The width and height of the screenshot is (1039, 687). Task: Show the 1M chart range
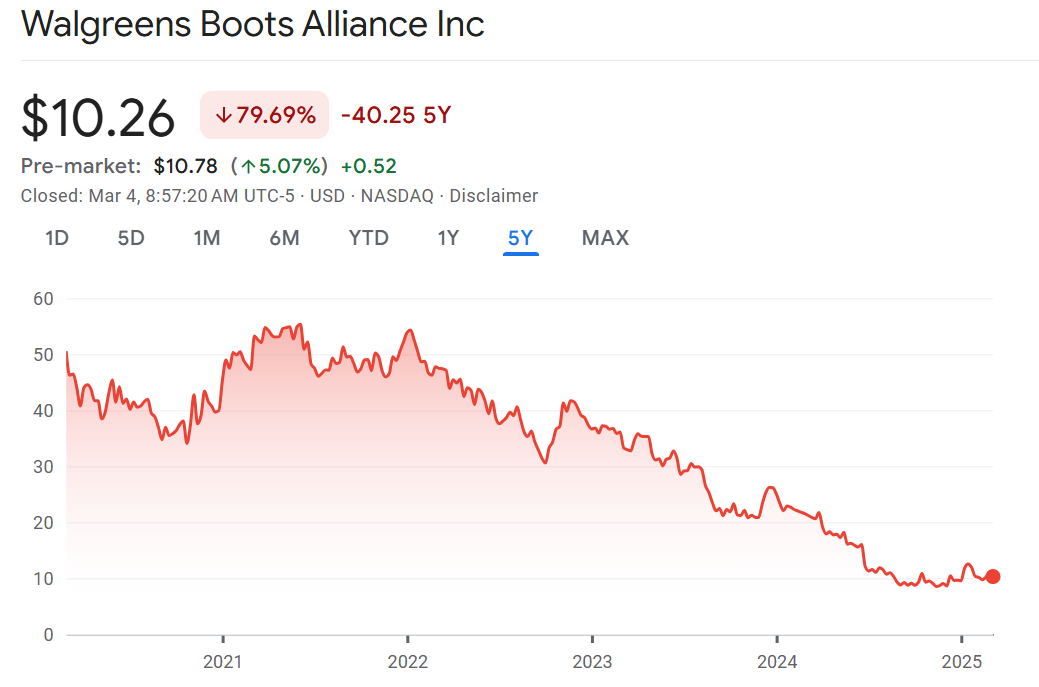pos(207,238)
